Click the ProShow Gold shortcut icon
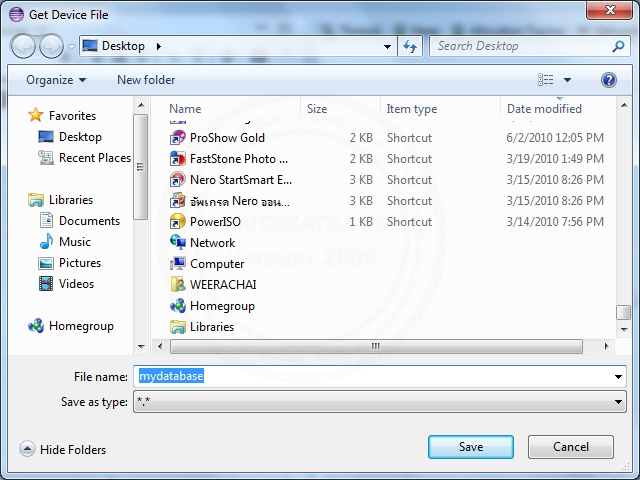Viewport: 640px width, 480px height. tap(178, 138)
